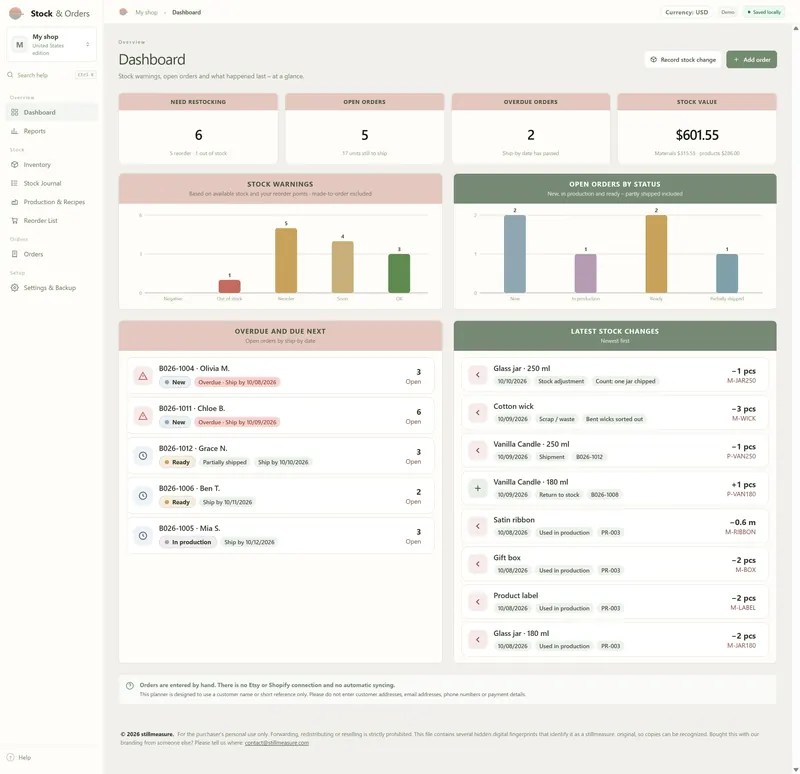Viewport: 800px width, 774px height.
Task: Click the Scrap / waste tag
Action: 557,419
